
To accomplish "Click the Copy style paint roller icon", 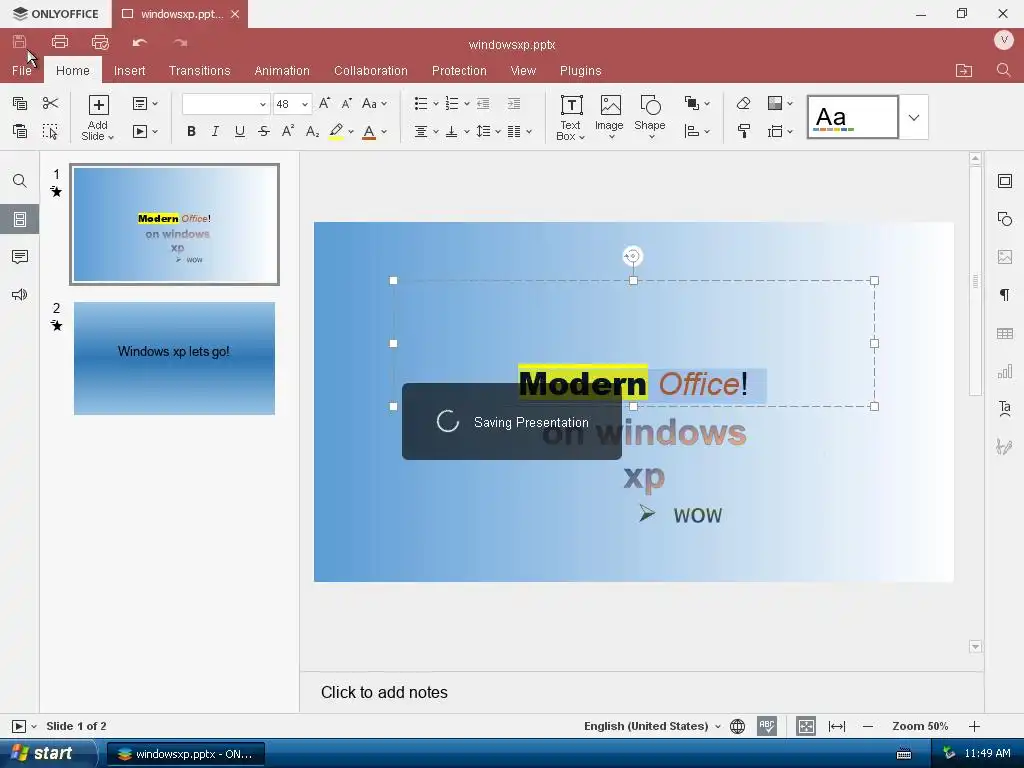I will point(743,131).
